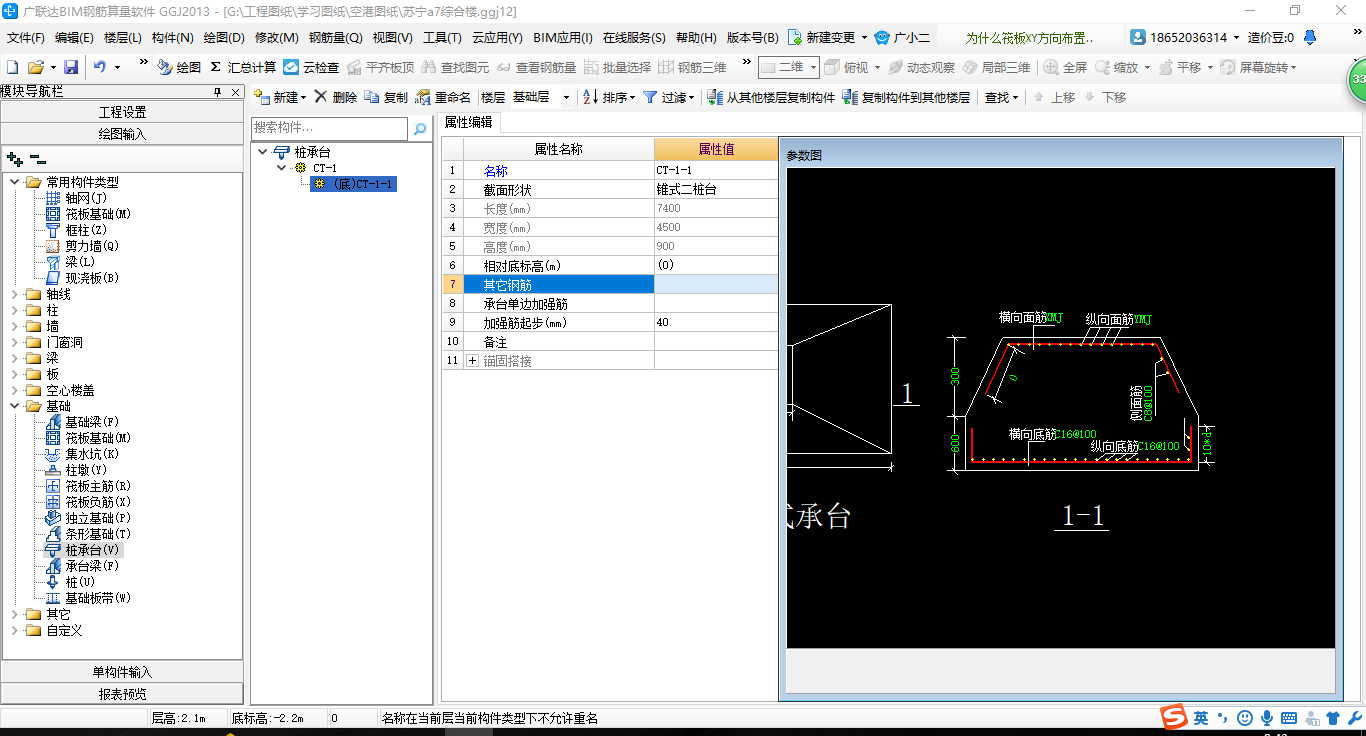
Task: Click 新建 to create a component
Action: (x=279, y=97)
